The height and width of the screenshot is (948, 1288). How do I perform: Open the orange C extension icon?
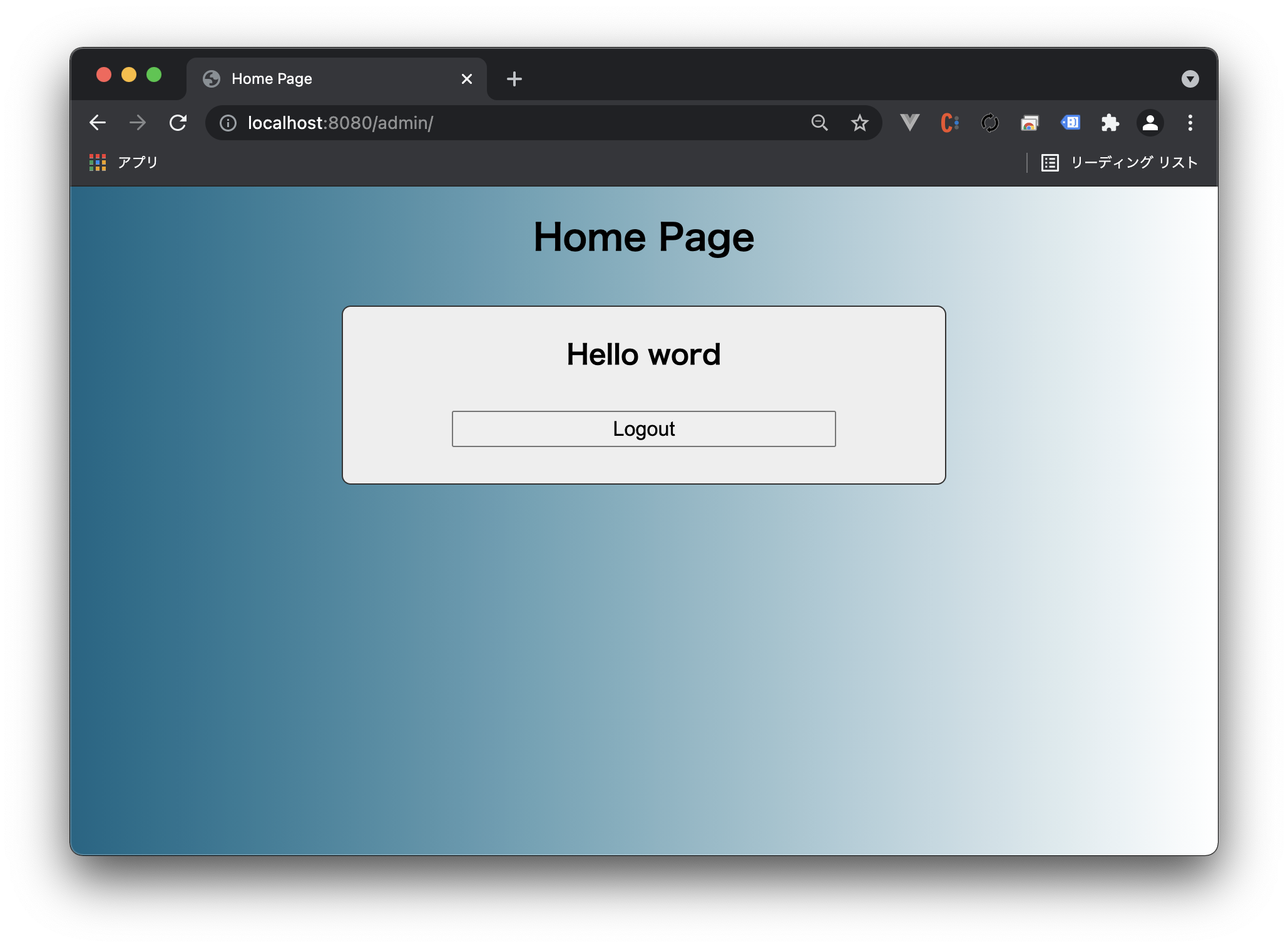tap(949, 123)
